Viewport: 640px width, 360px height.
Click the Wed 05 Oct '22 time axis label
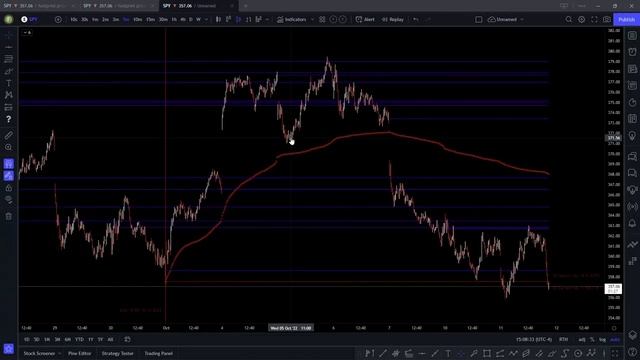tap(291, 328)
